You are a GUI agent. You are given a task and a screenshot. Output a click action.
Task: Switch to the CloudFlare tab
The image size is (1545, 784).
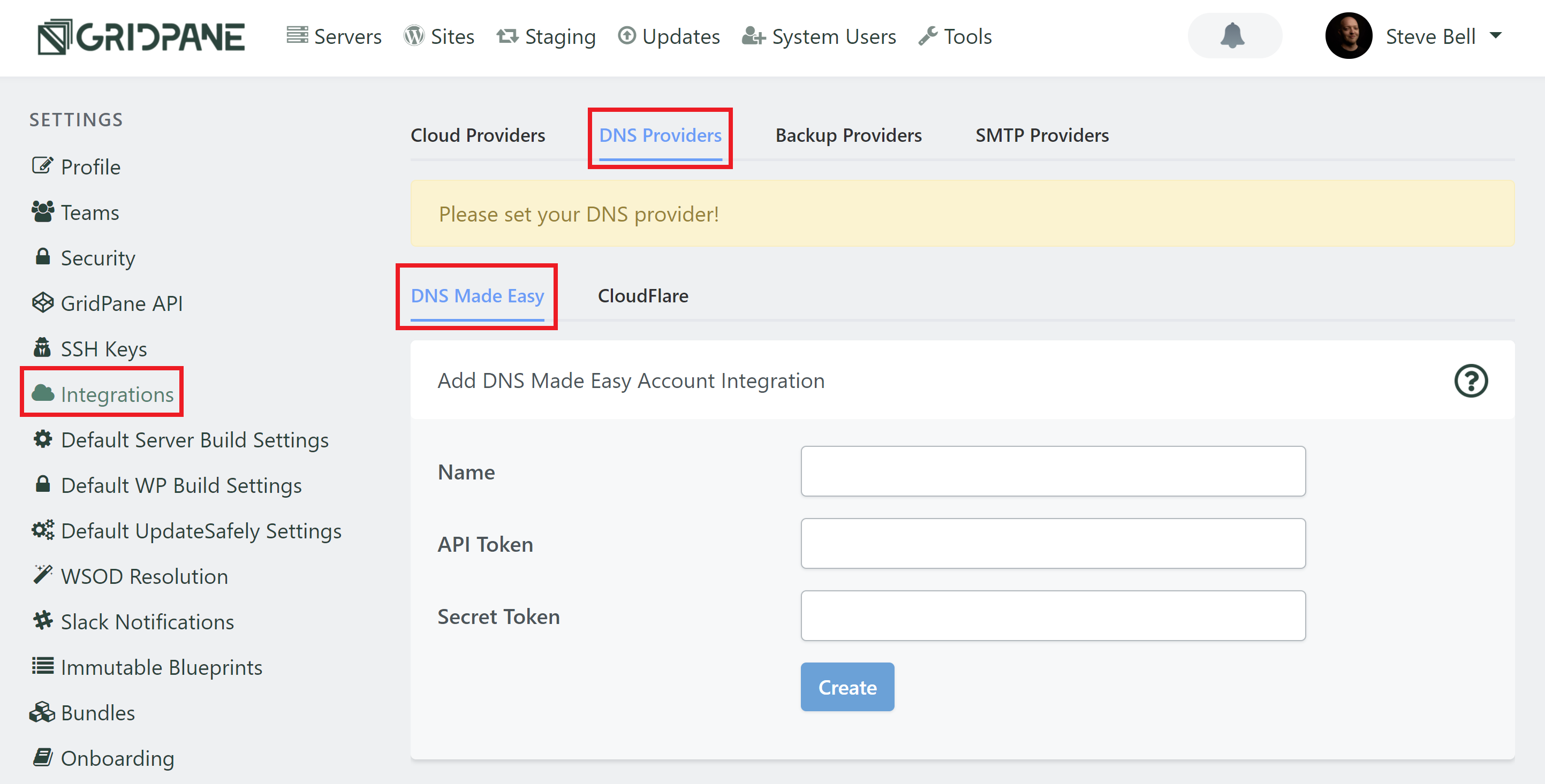(642, 296)
